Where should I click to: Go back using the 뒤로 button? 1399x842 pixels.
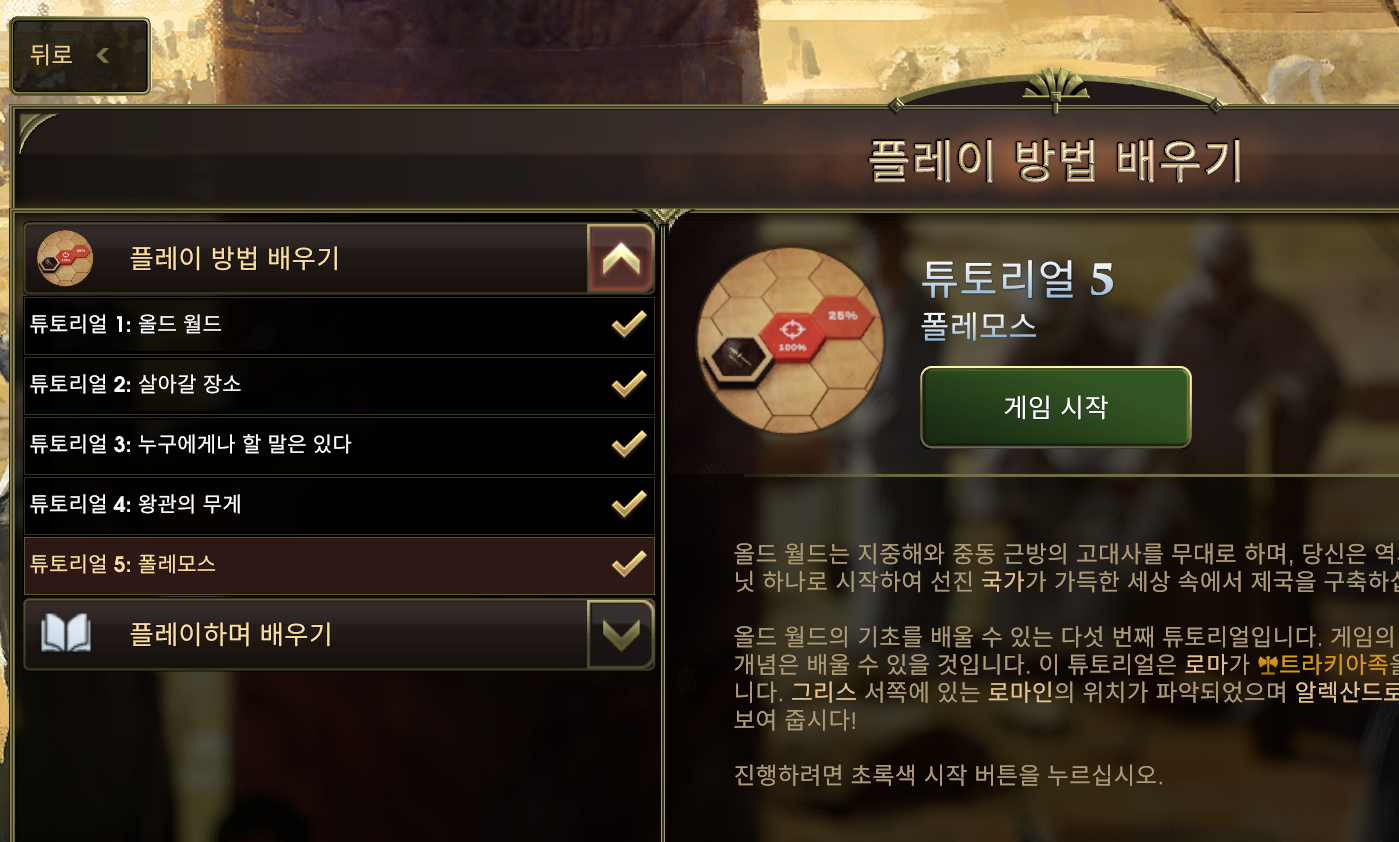point(80,55)
